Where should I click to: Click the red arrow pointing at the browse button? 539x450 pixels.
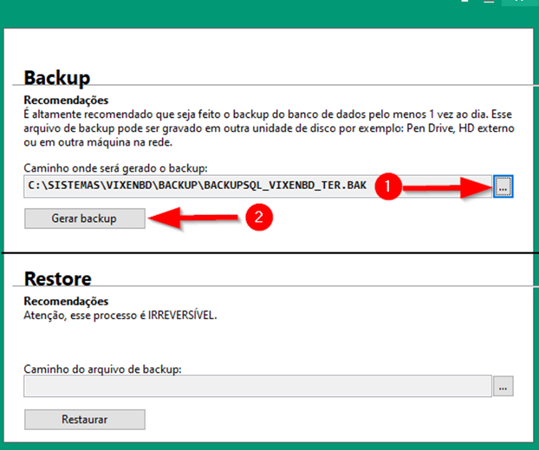pos(448,188)
